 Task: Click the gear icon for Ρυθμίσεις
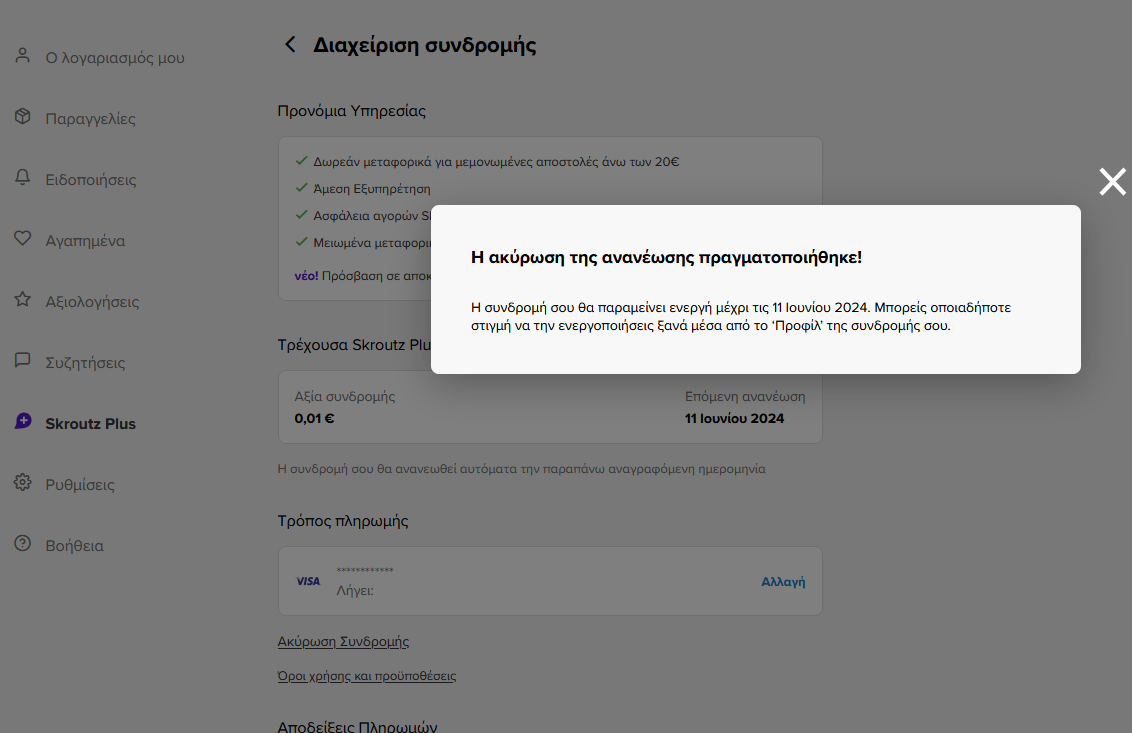[x=22, y=482]
